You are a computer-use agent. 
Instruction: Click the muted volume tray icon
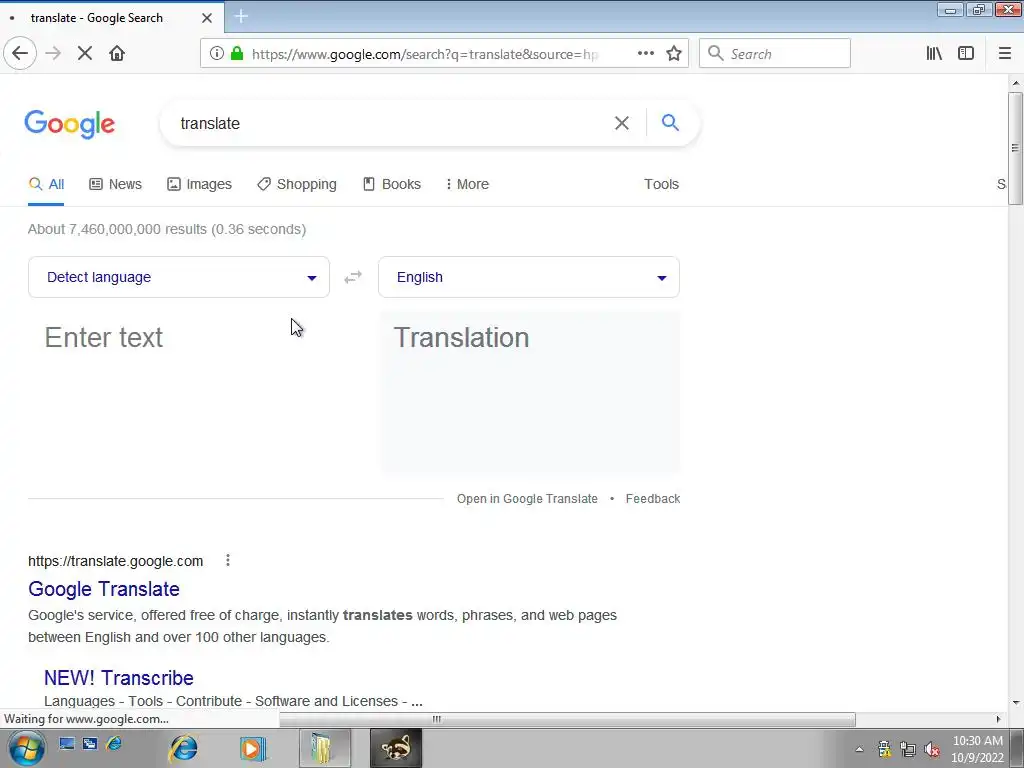[932, 749]
